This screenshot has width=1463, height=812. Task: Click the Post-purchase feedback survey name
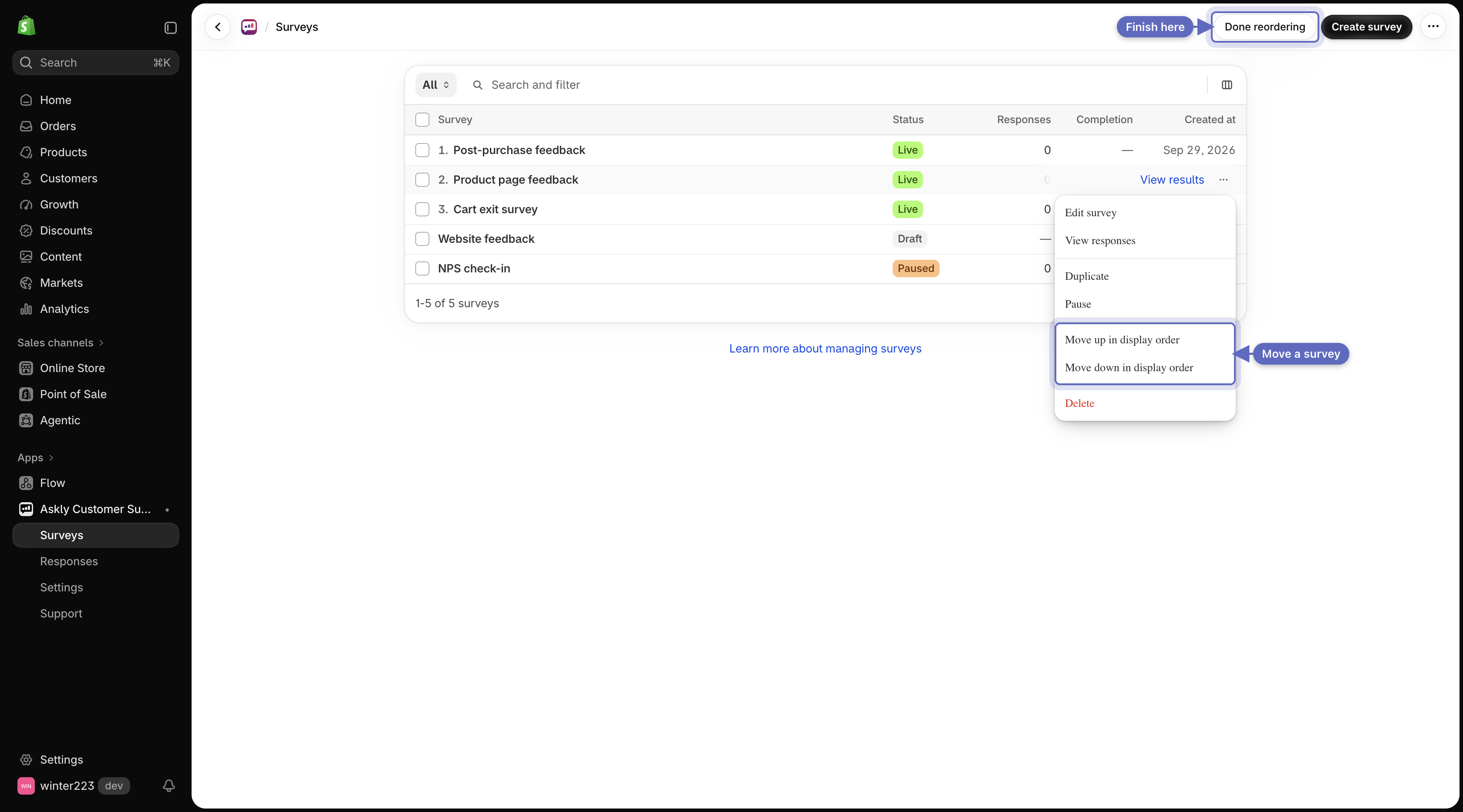click(x=519, y=150)
